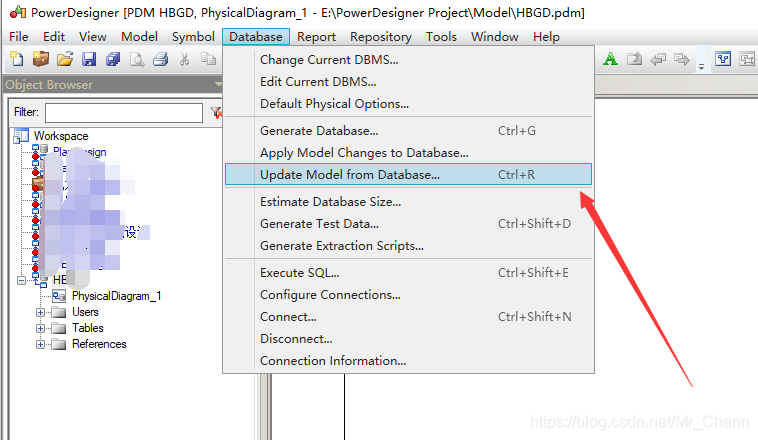Click the PowerDesigner application icon in title bar
Image resolution: width=758 pixels, height=440 pixels.
[x=18, y=12]
